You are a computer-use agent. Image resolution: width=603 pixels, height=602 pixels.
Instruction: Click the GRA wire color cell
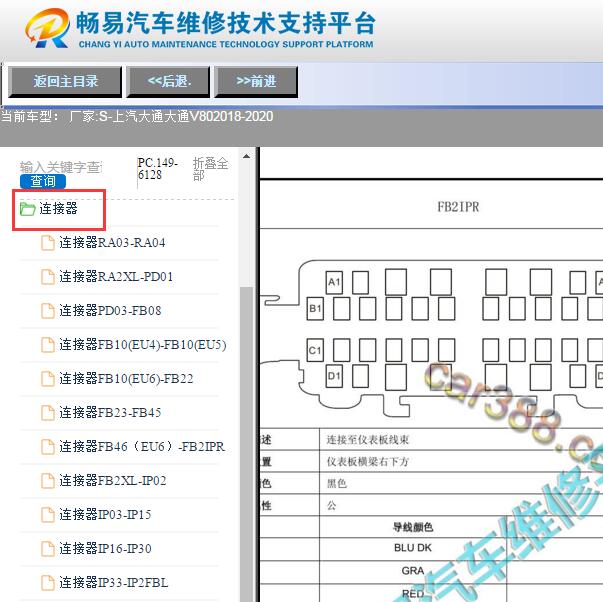413,570
